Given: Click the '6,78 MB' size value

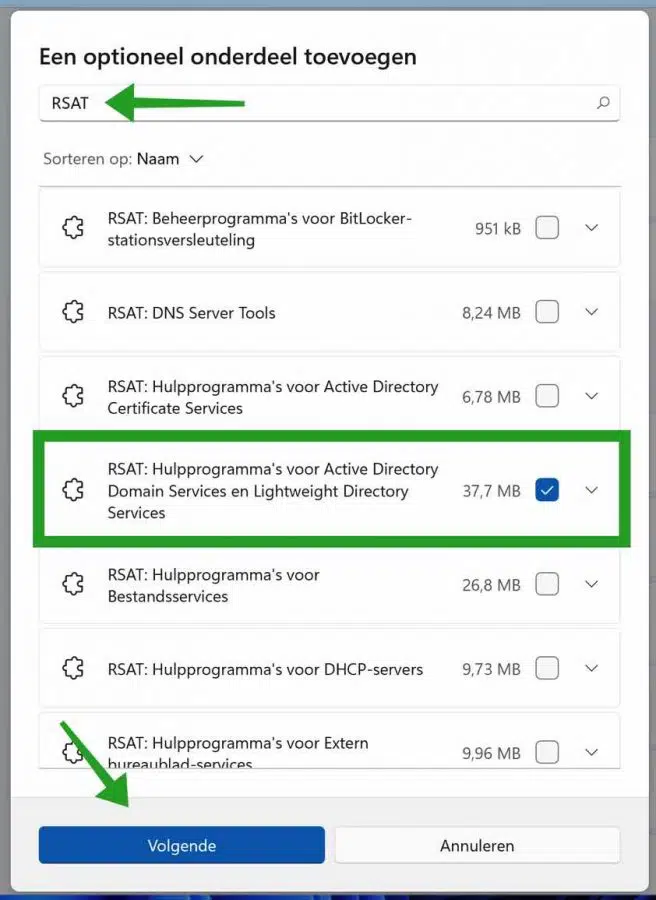Looking at the screenshot, I should point(491,397).
